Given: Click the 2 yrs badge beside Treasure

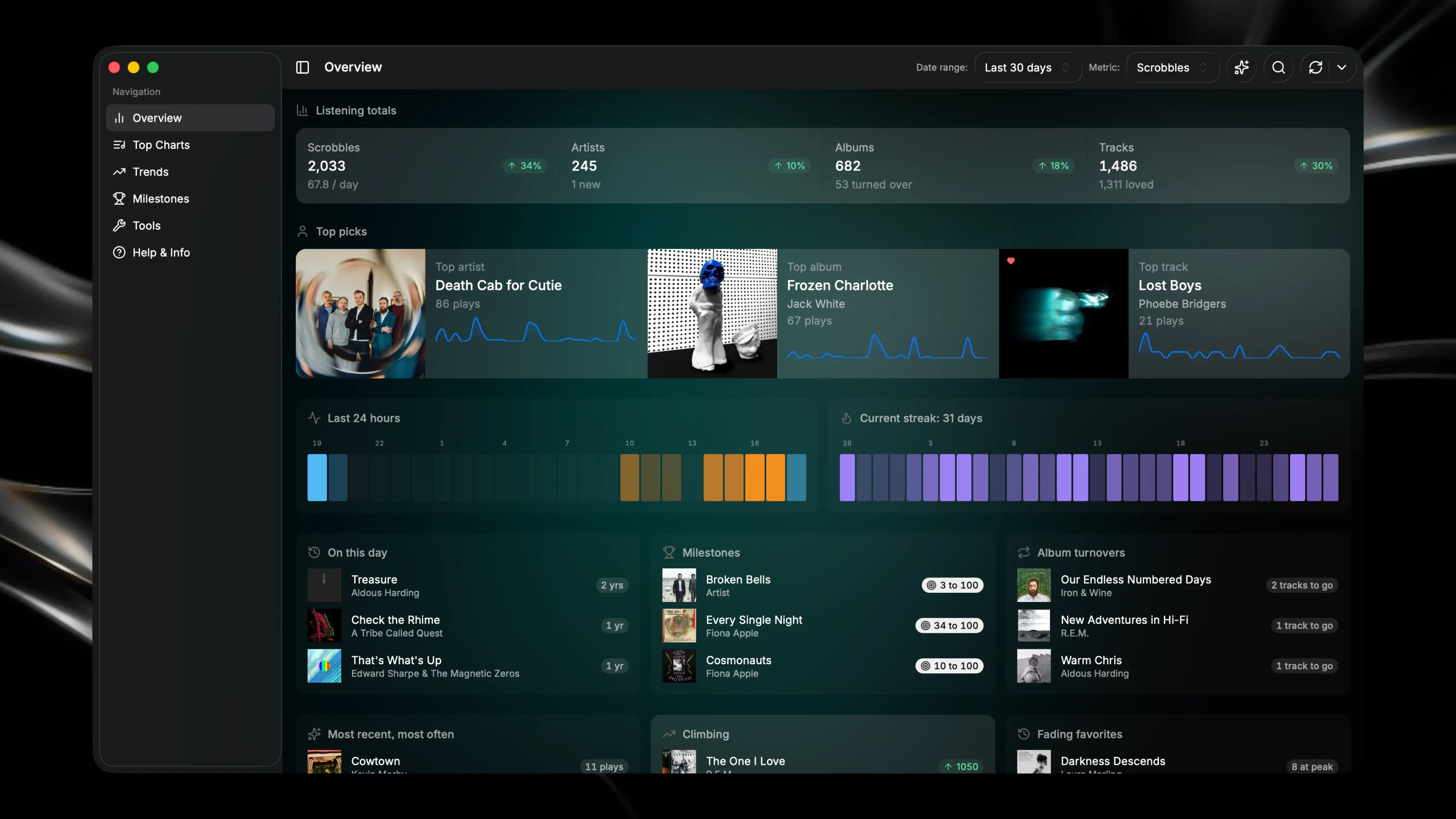Looking at the screenshot, I should (x=612, y=586).
